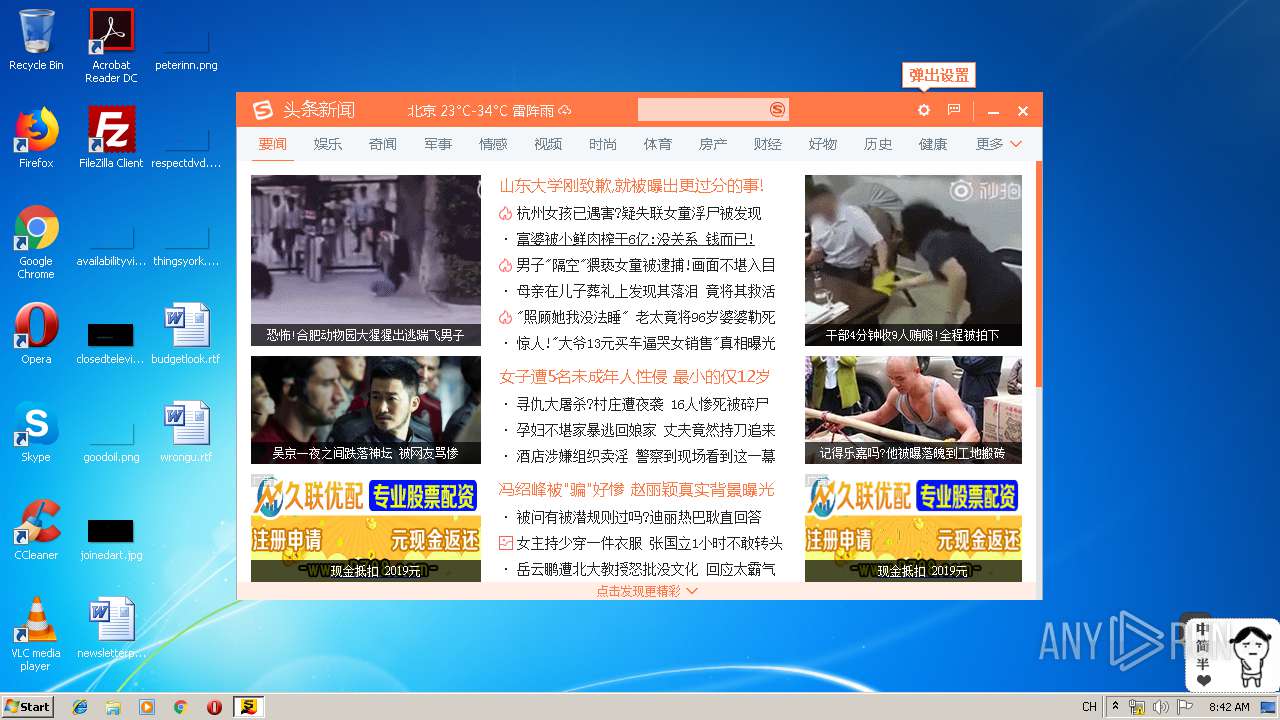Viewport: 1280px width, 720px height.
Task: Show hidden tray icons arrow
Action: pyautogui.click(x=1116, y=707)
